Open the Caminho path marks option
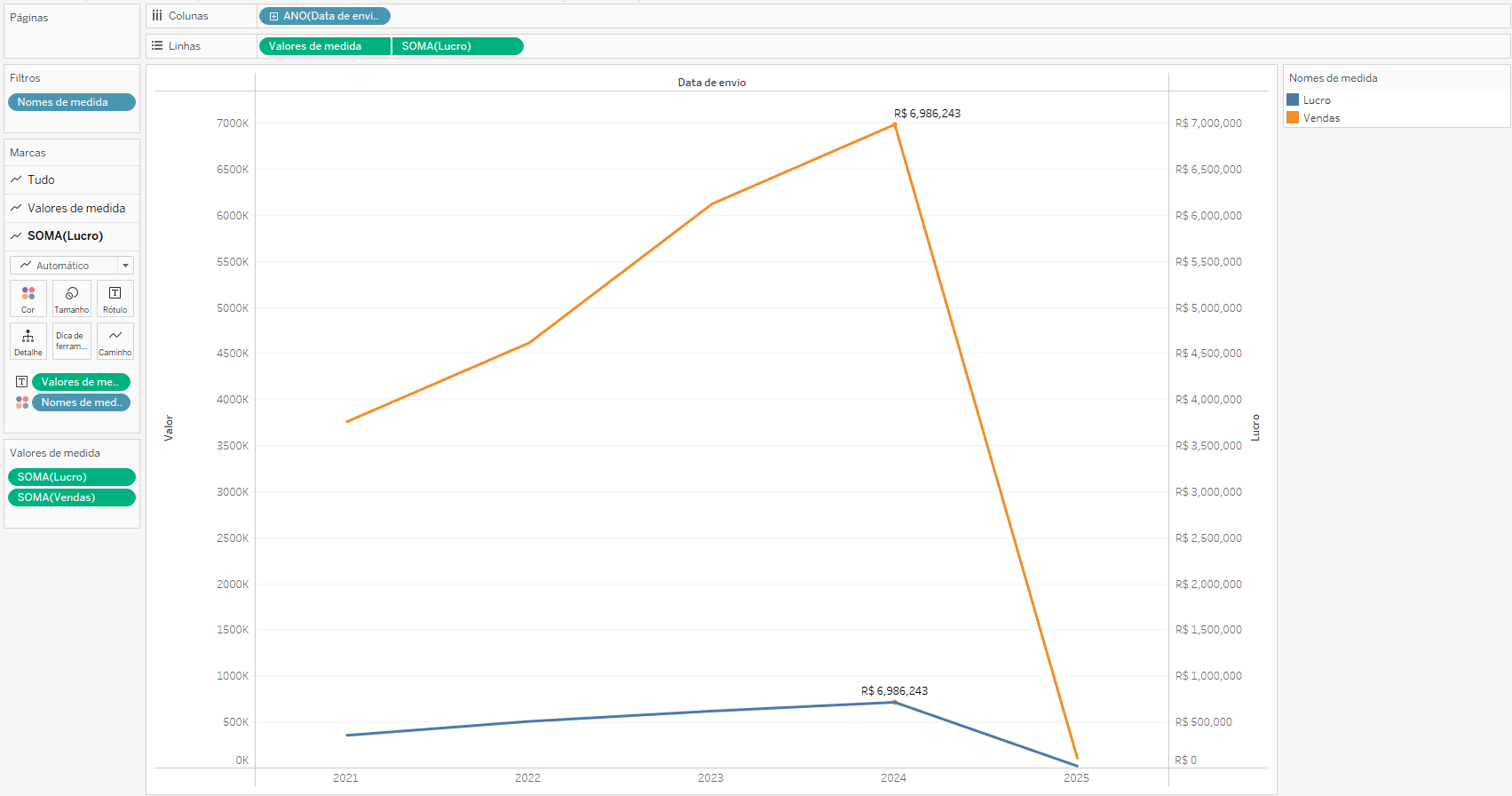 [x=115, y=341]
